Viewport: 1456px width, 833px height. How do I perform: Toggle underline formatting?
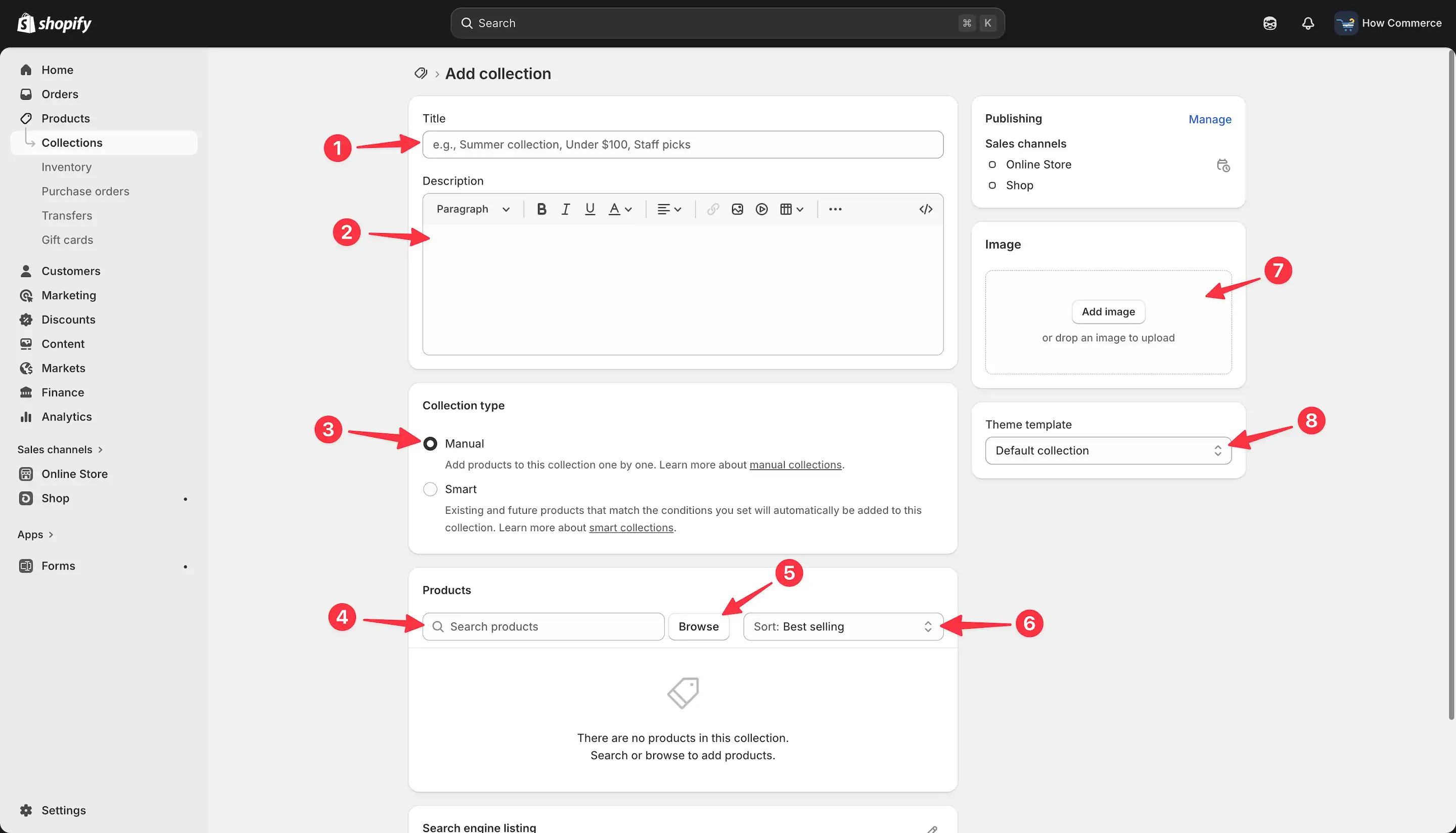(589, 209)
